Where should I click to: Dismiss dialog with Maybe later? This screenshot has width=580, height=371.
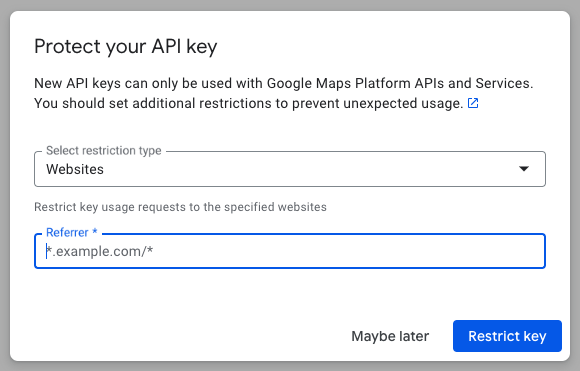pyautogui.click(x=390, y=336)
